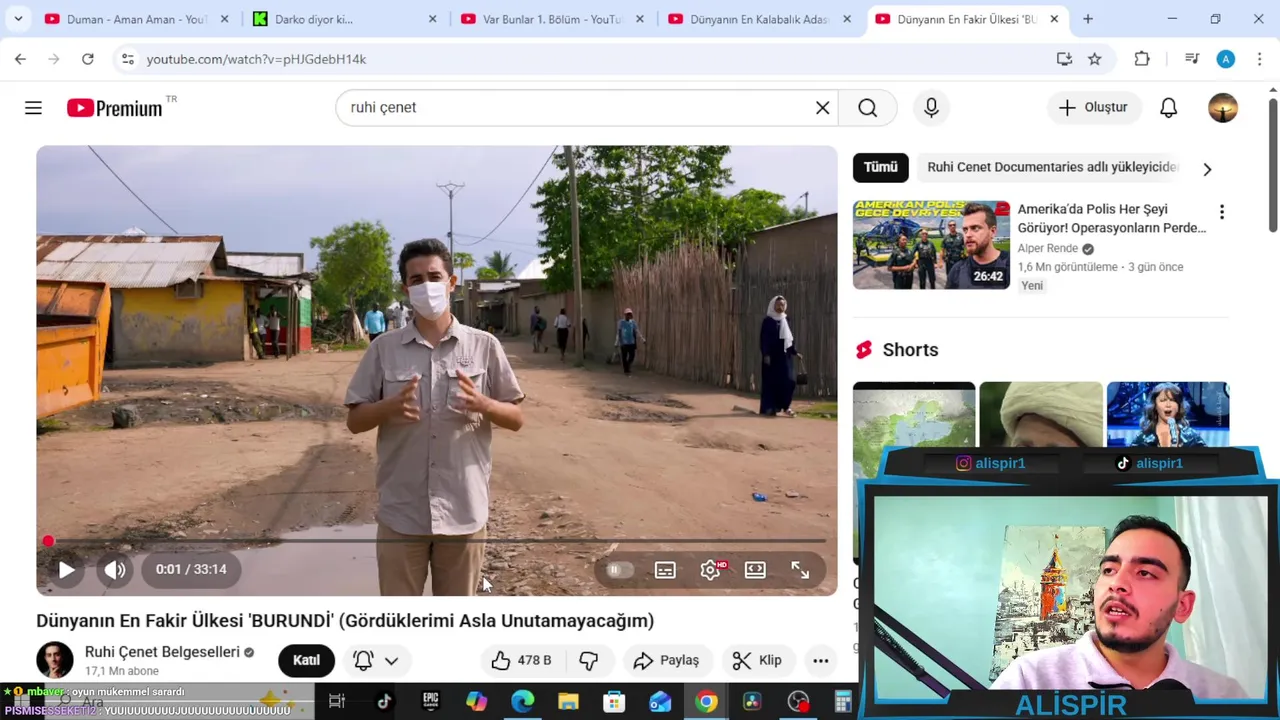Open the Amerika'da Polis video thumbnail
This screenshot has height=720, width=1280.
coord(931,245)
